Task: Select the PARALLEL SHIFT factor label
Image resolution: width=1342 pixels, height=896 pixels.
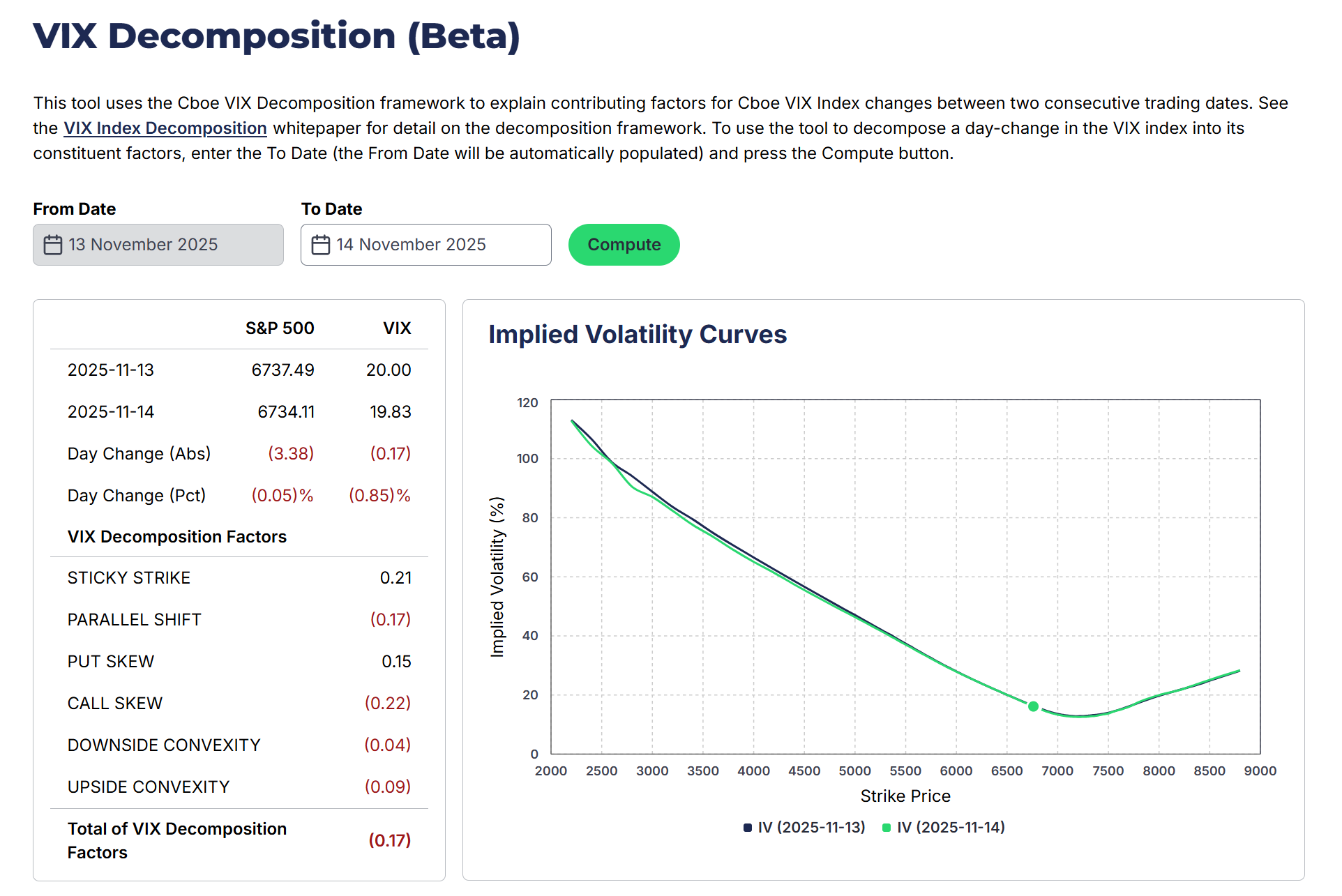Action: click(135, 620)
